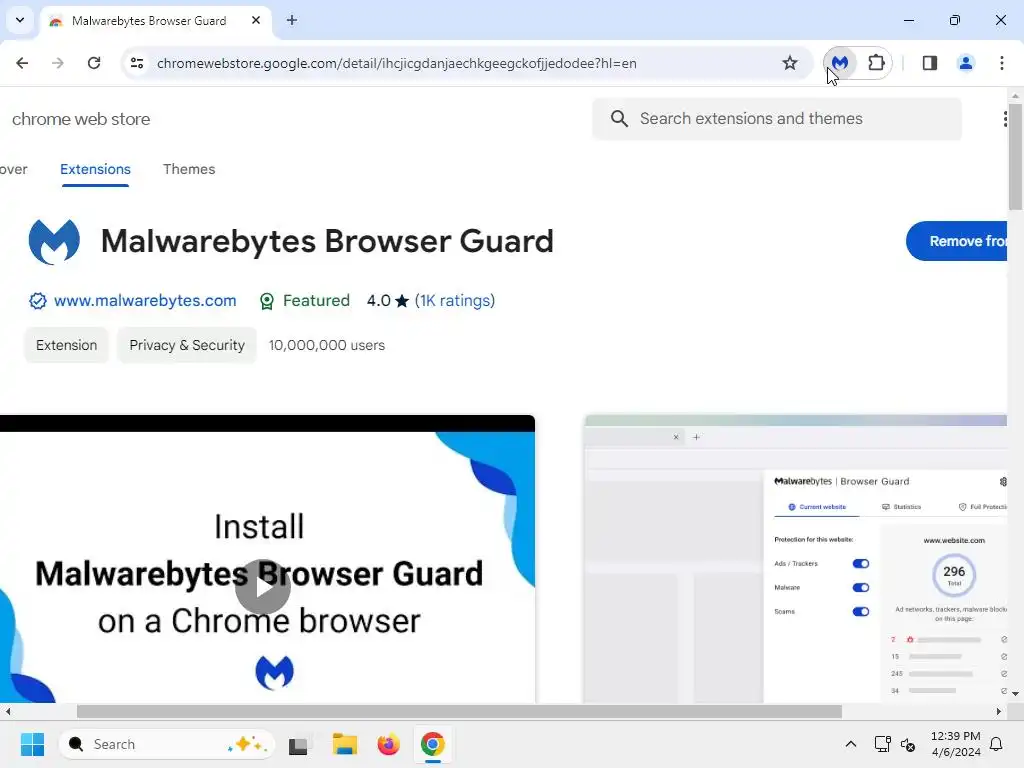The height and width of the screenshot is (768, 1024).
Task: Switch to the Themes tab
Action: click(x=189, y=169)
